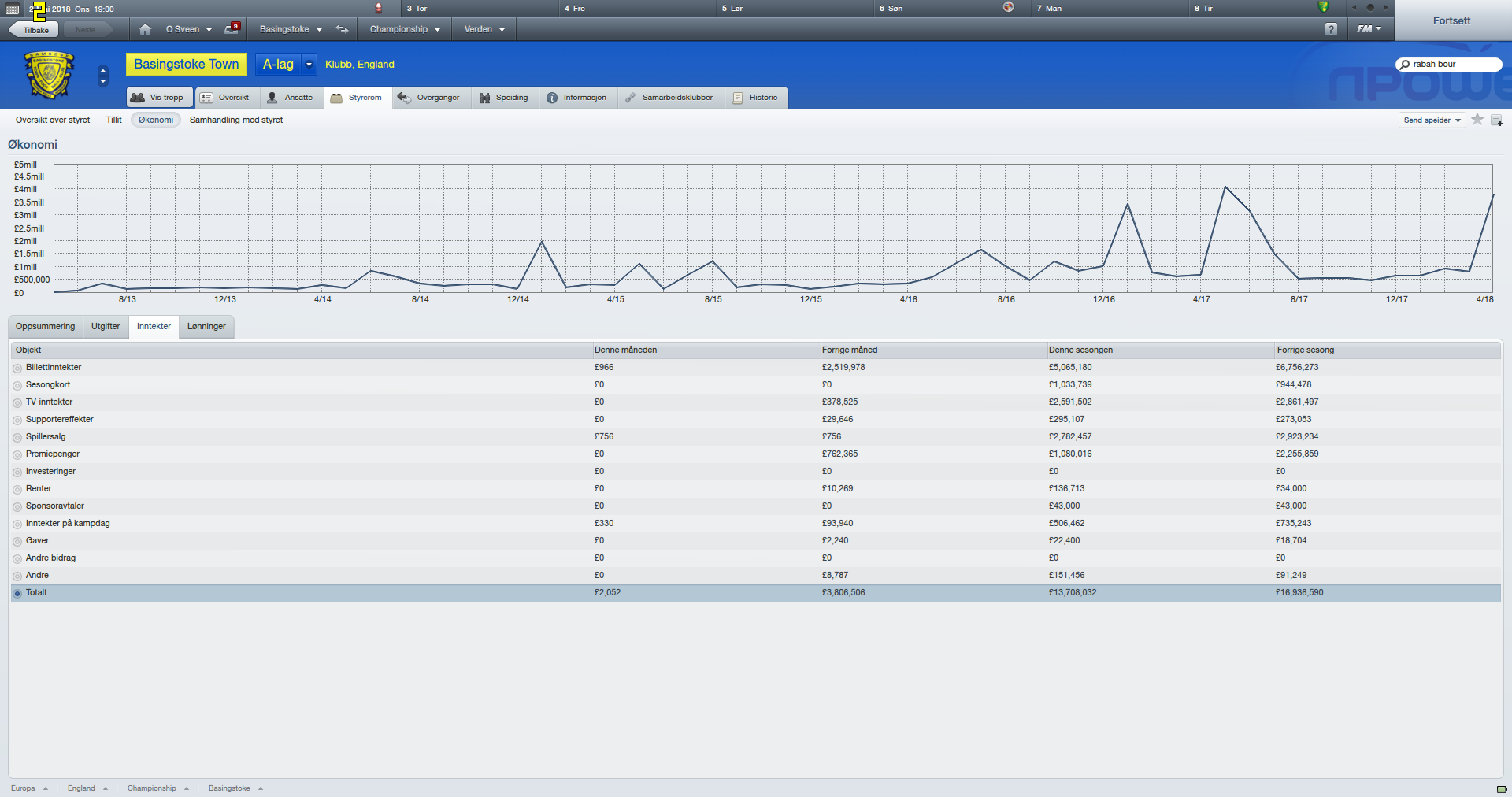Screen dimensions: 1512x797
Task: Click the Basingstoke Town name label
Action: pyautogui.click(x=187, y=65)
